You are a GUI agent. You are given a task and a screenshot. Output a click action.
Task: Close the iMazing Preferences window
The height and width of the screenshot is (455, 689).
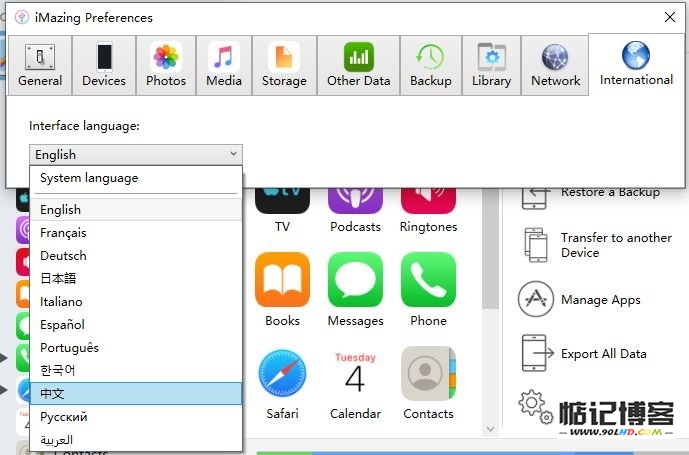point(670,17)
